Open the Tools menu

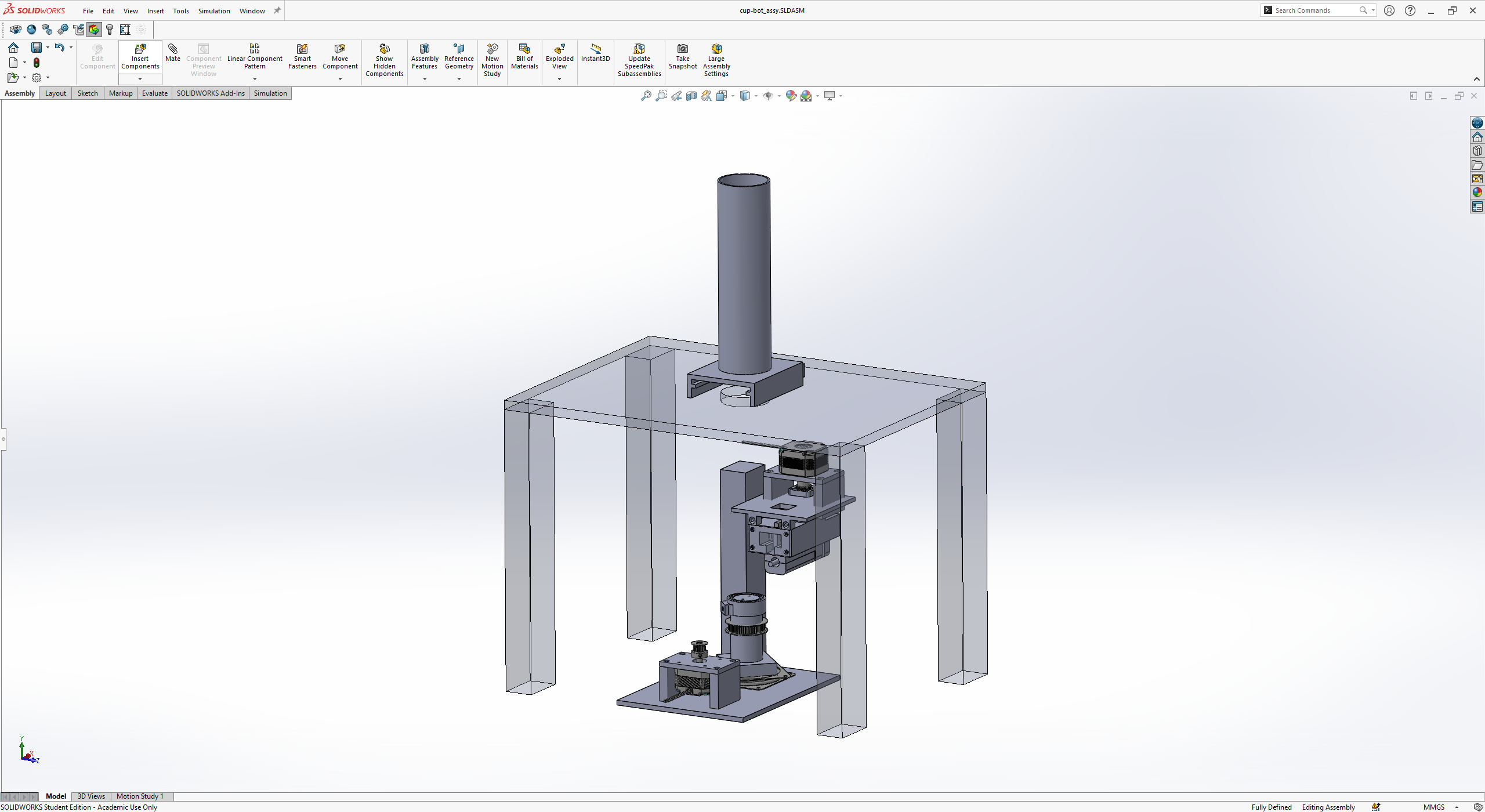click(x=181, y=11)
